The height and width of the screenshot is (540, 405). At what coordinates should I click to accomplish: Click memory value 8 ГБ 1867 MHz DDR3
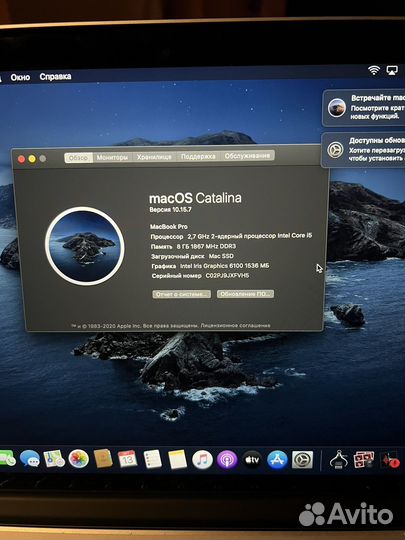[206, 246]
